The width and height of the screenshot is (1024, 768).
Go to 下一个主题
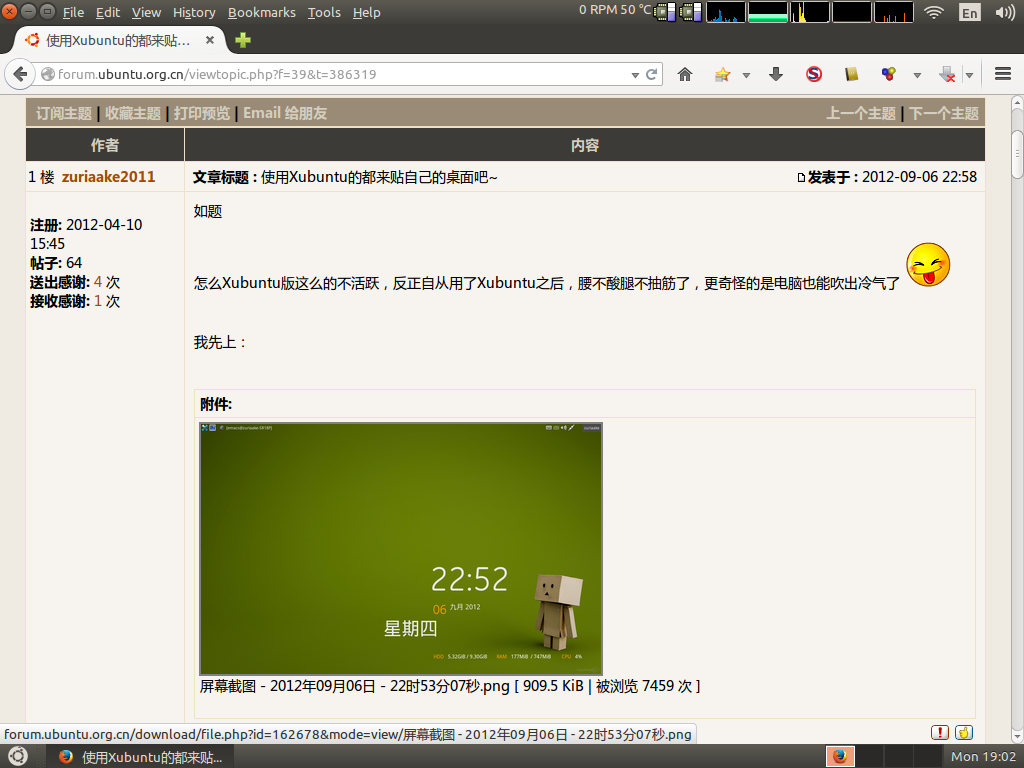pos(944,113)
